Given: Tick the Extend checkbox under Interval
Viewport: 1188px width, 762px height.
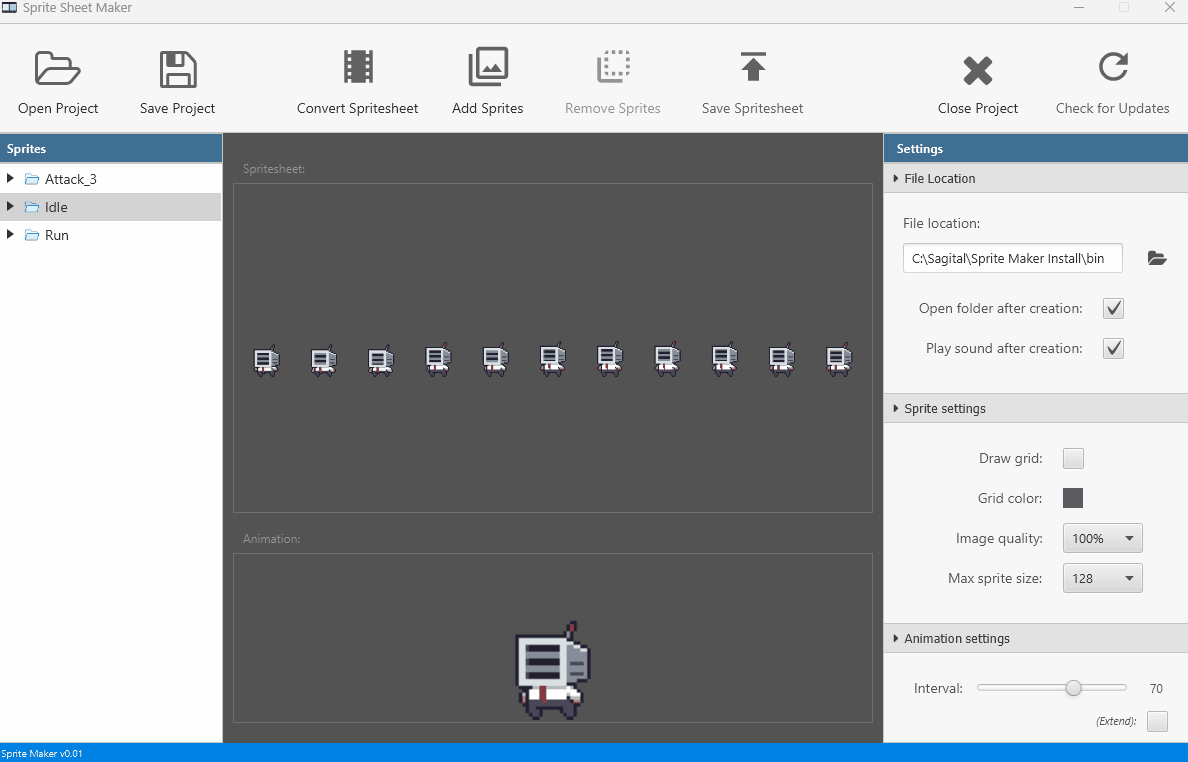Looking at the screenshot, I should click(x=1157, y=721).
